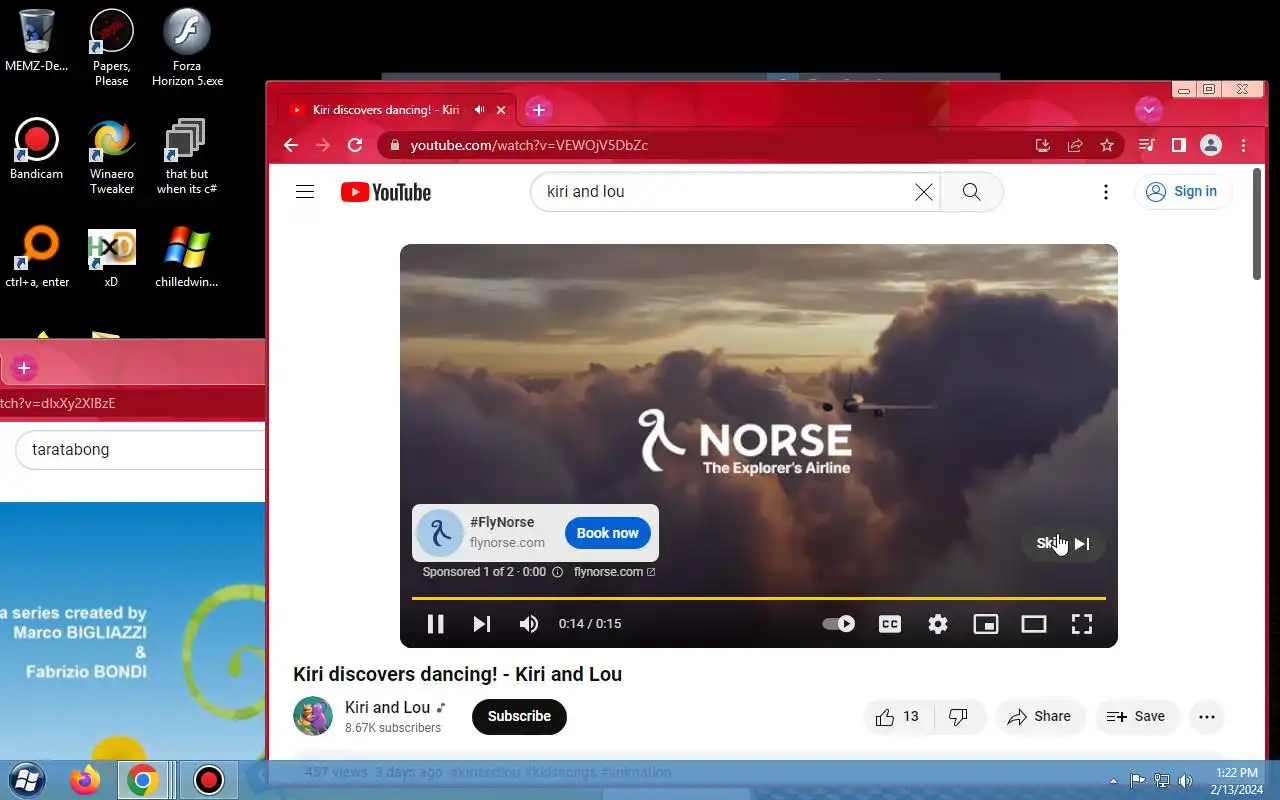This screenshot has height=800, width=1280.
Task: Open the Chrome profile avatar
Action: click(x=1211, y=145)
